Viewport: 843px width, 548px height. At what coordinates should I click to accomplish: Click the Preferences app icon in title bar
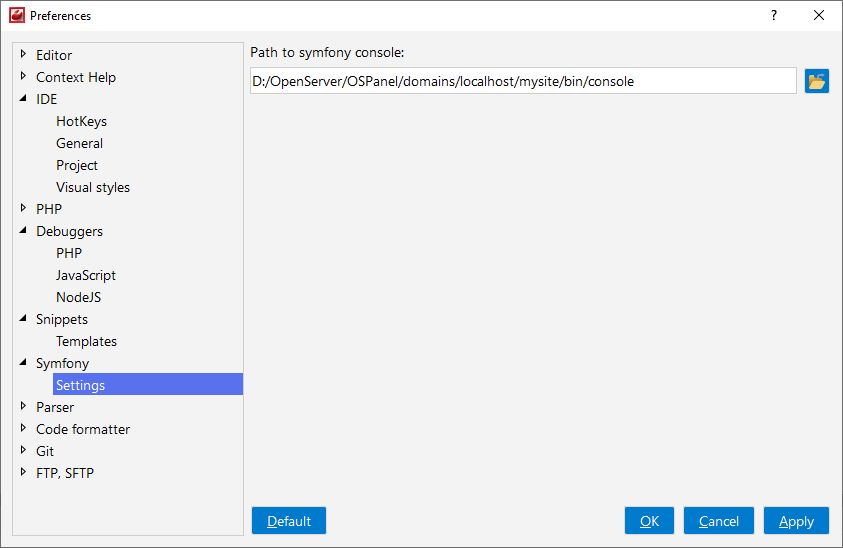point(17,15)
